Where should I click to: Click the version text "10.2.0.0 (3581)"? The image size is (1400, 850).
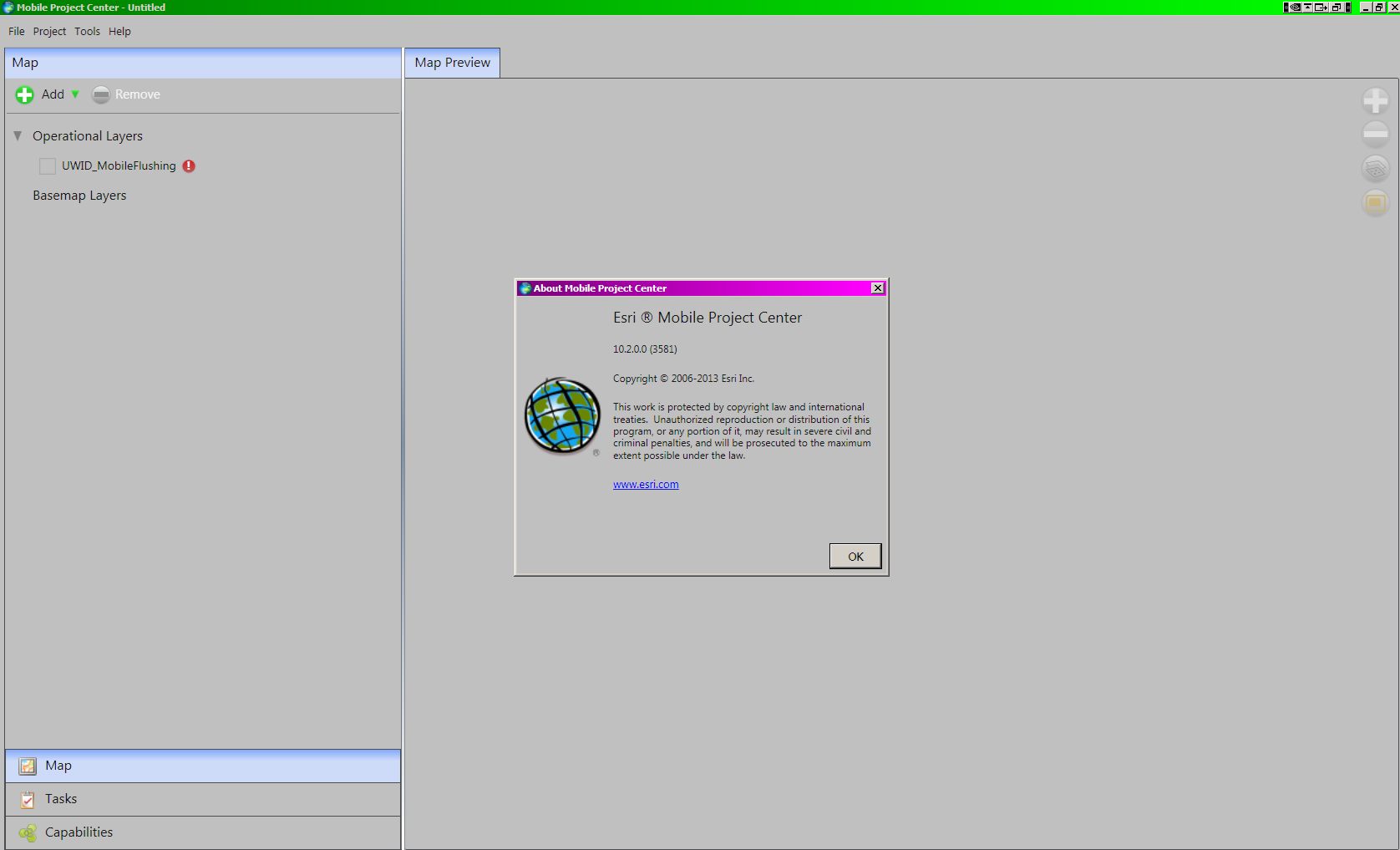click(645, 349)
